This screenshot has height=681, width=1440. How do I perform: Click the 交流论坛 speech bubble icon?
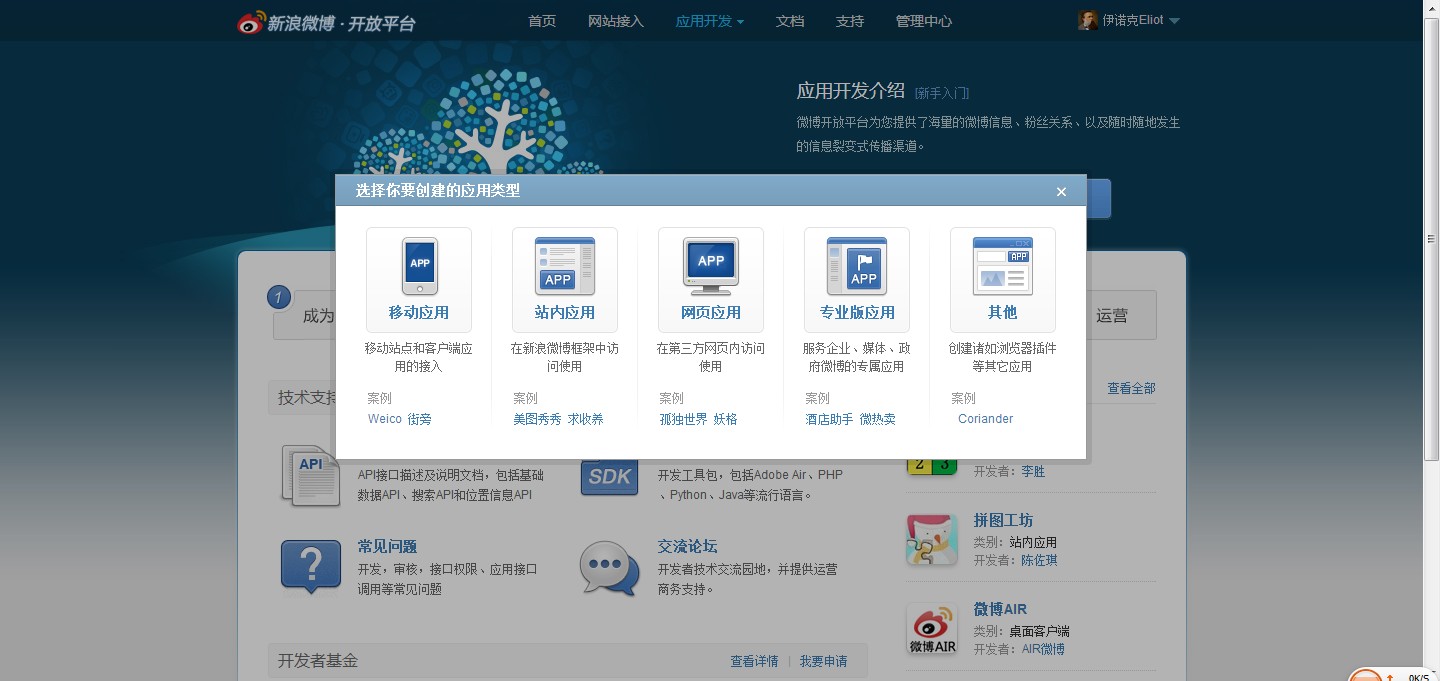pyautogui.click(x=609, y=568)
